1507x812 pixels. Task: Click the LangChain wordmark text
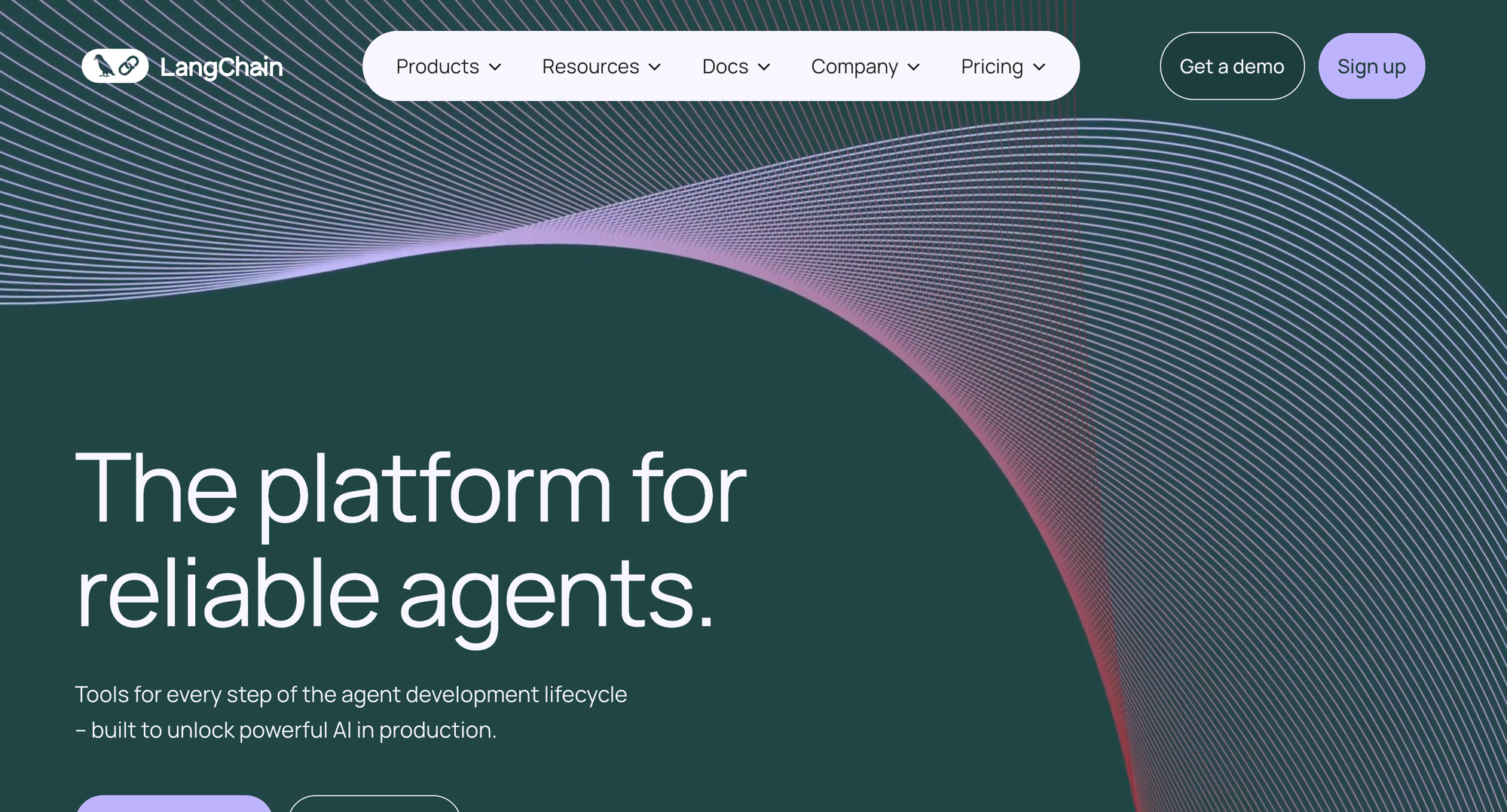[222, 67]
